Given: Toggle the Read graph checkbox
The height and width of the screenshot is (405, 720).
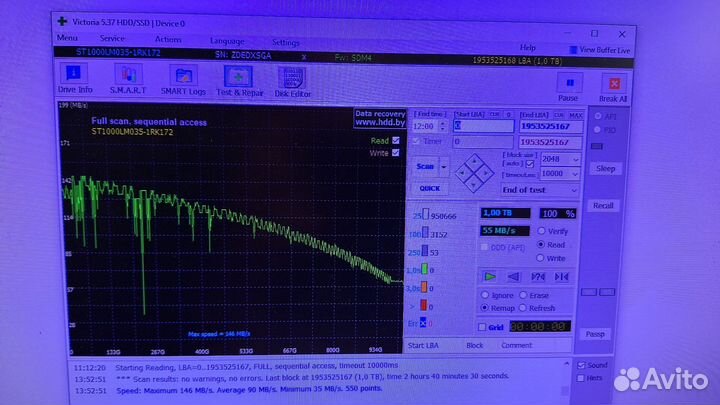Looking at the screenshot, I should [396, 141].
